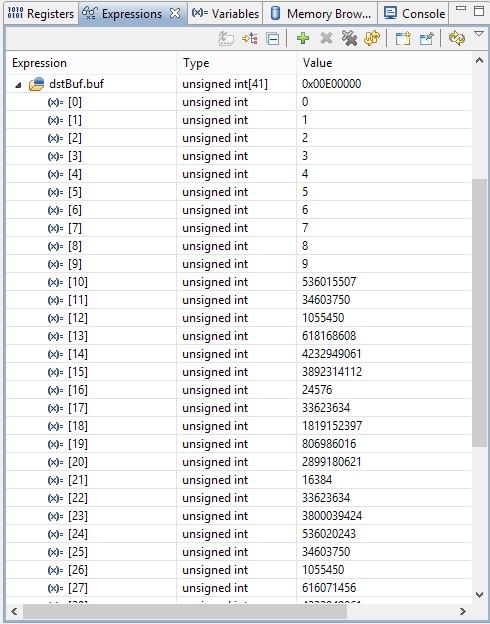Click the horizontal scrollbar left arrow
The image size is (490, 624).
pos(14,611)
